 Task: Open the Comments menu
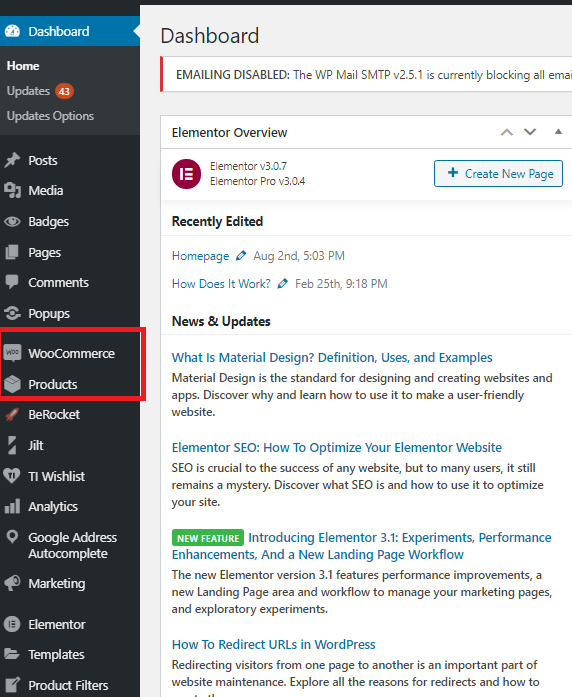coord(70,282)
